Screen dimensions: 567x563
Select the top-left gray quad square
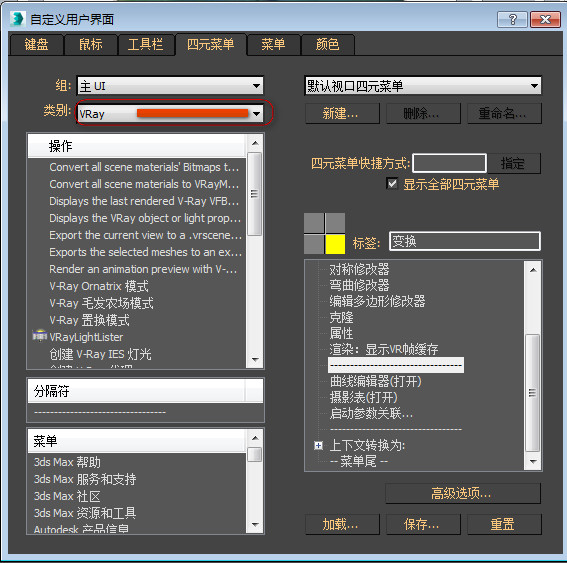click(314, 223)
